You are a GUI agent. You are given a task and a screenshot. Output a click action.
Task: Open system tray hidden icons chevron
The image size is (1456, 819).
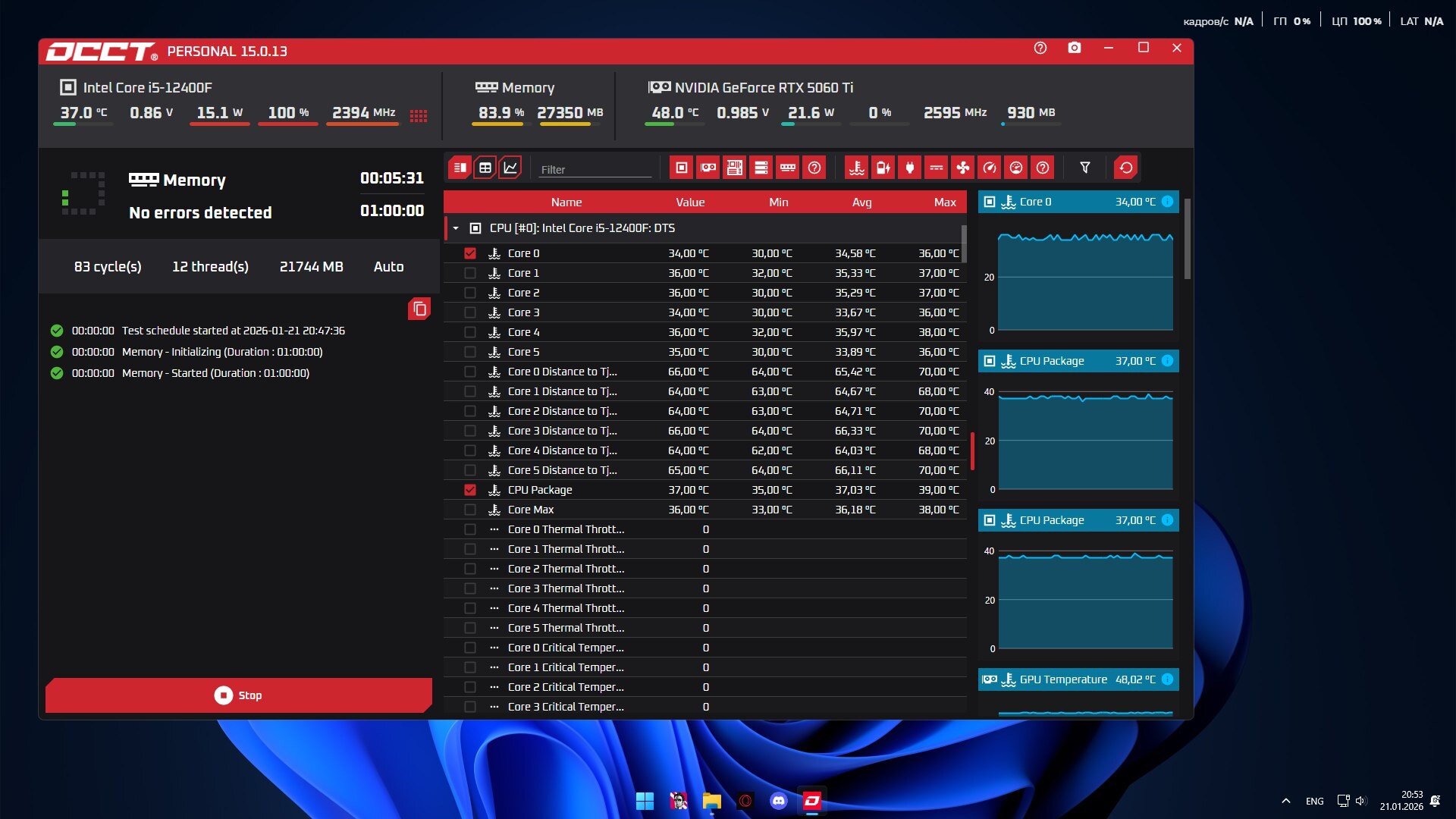(x=1285, y=801)
